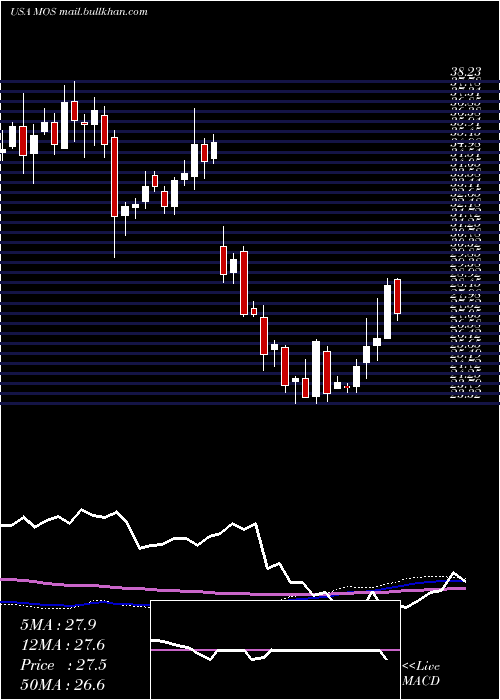500x700 pixels.
Task: Click the 38.23 top price label
Action: point(466,73)
